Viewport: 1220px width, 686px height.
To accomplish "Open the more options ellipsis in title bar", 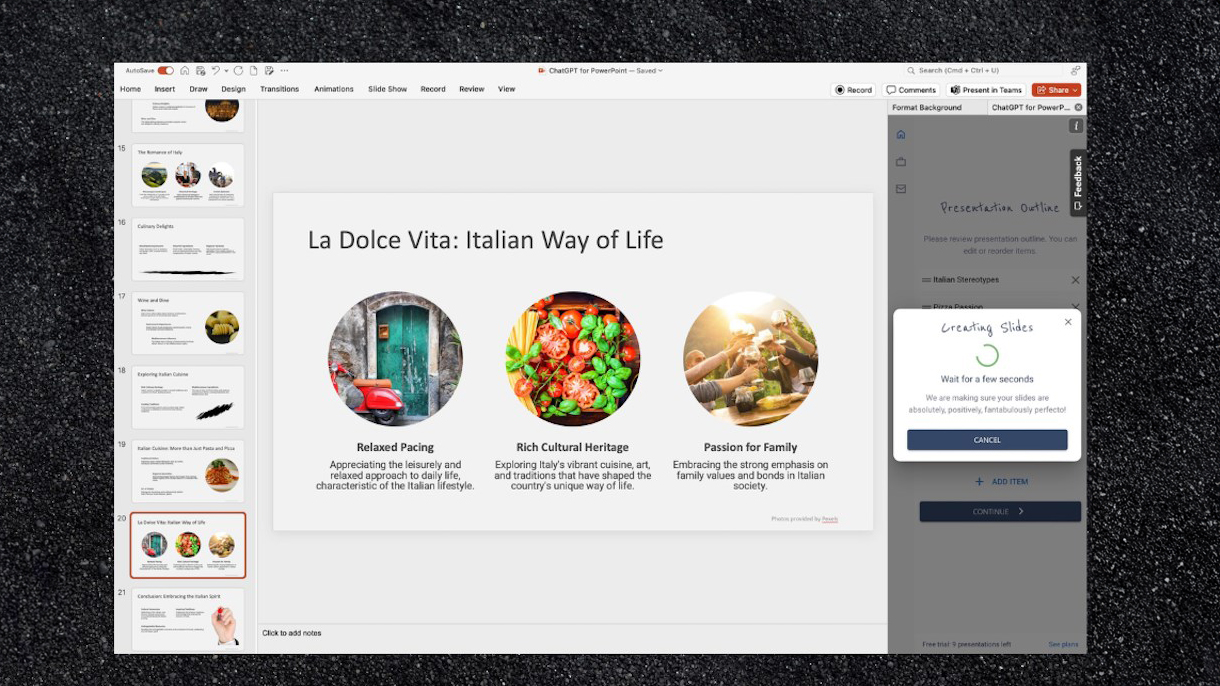I will [x=284, y=71].
